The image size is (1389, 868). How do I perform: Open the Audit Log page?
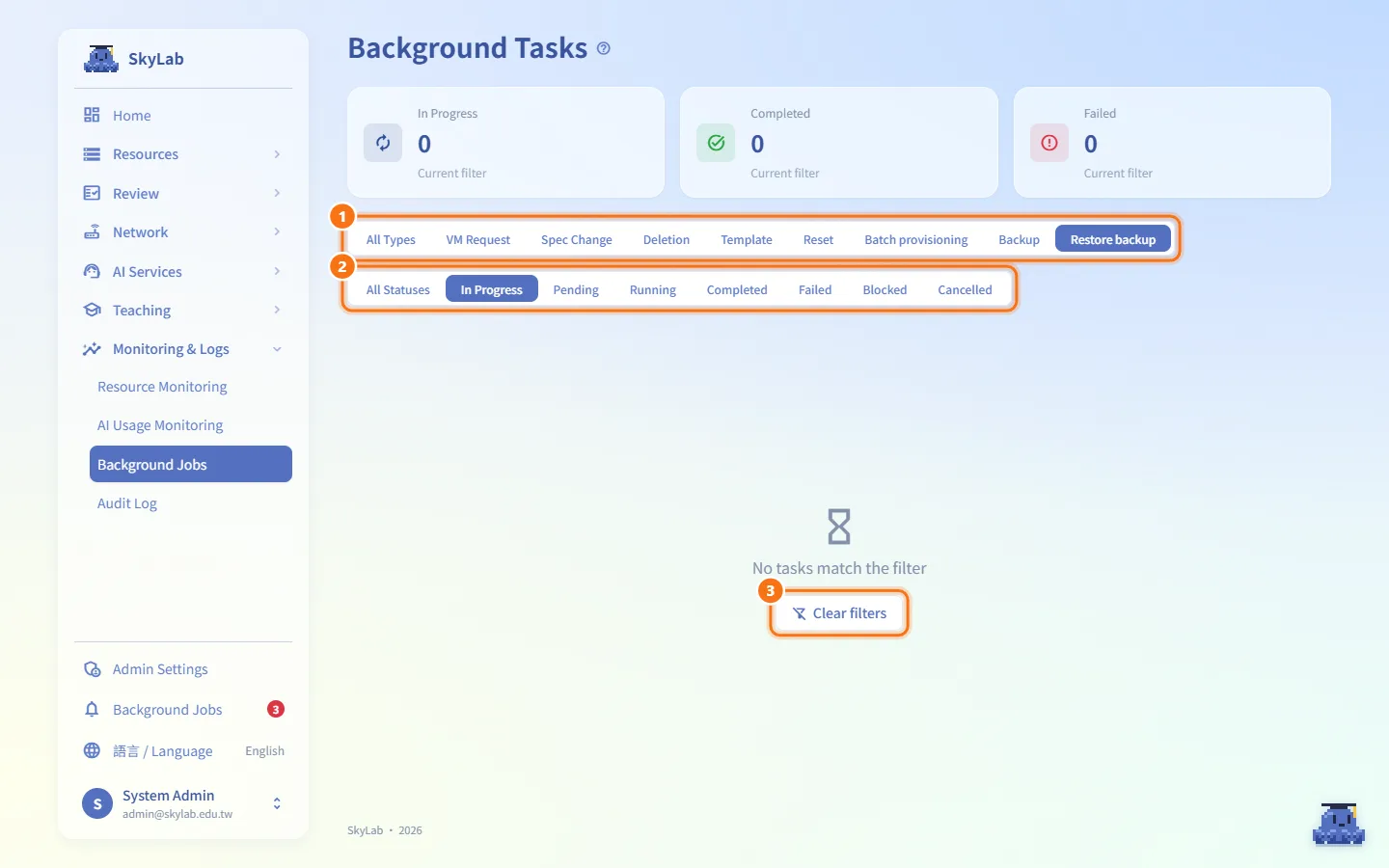(x=127, y=503)
